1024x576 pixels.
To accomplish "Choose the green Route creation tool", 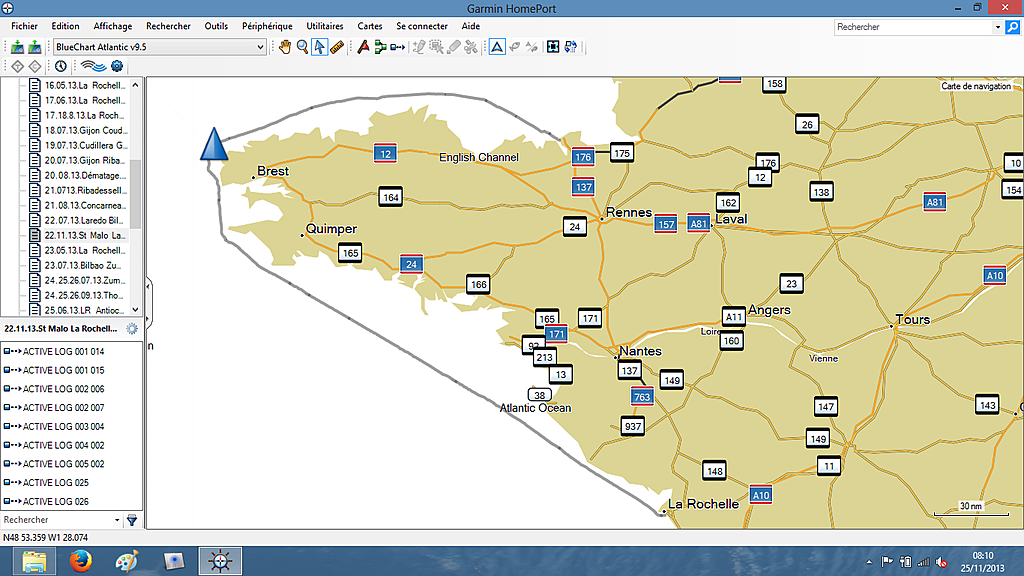I will click(380, 47).
